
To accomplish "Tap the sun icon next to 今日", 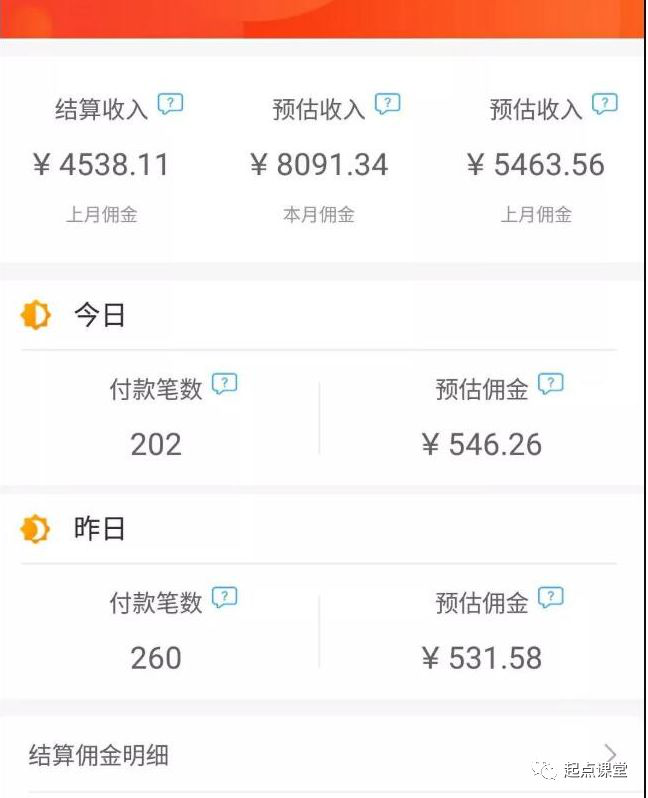I will tap(36, 315).
